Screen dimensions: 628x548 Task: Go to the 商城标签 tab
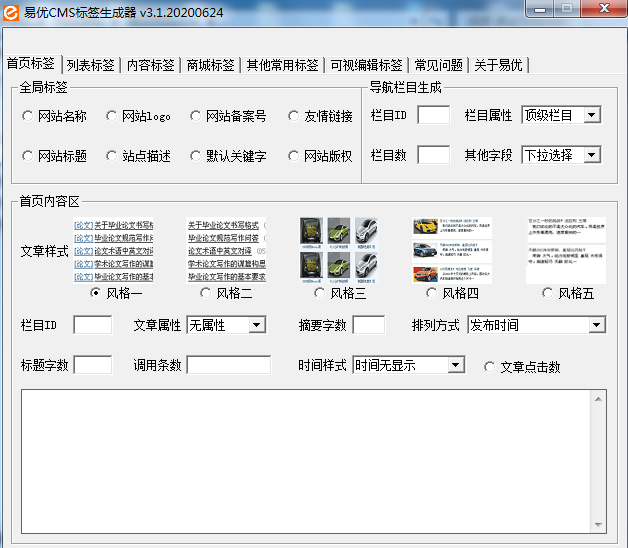210,65
